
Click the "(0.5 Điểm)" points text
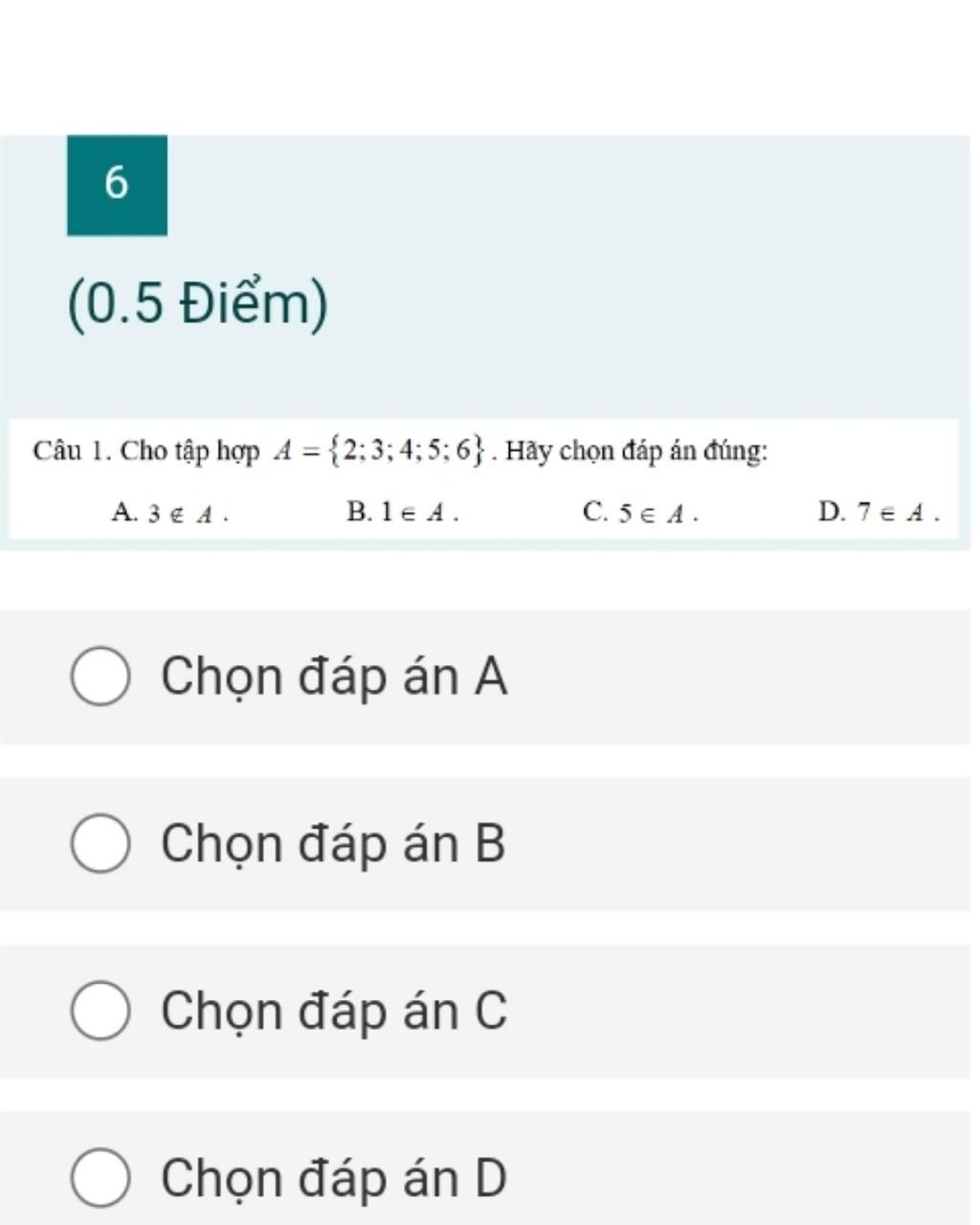point(198,305)
